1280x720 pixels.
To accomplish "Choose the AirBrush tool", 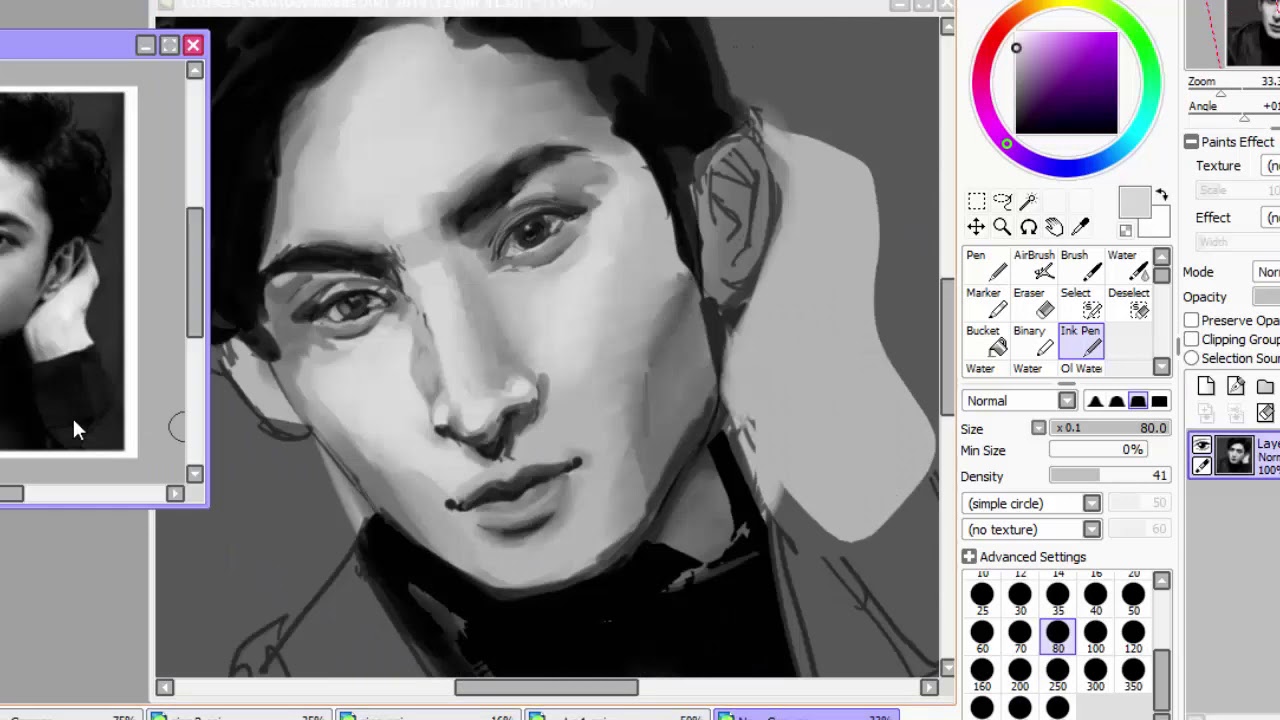I will point(1035,266).
